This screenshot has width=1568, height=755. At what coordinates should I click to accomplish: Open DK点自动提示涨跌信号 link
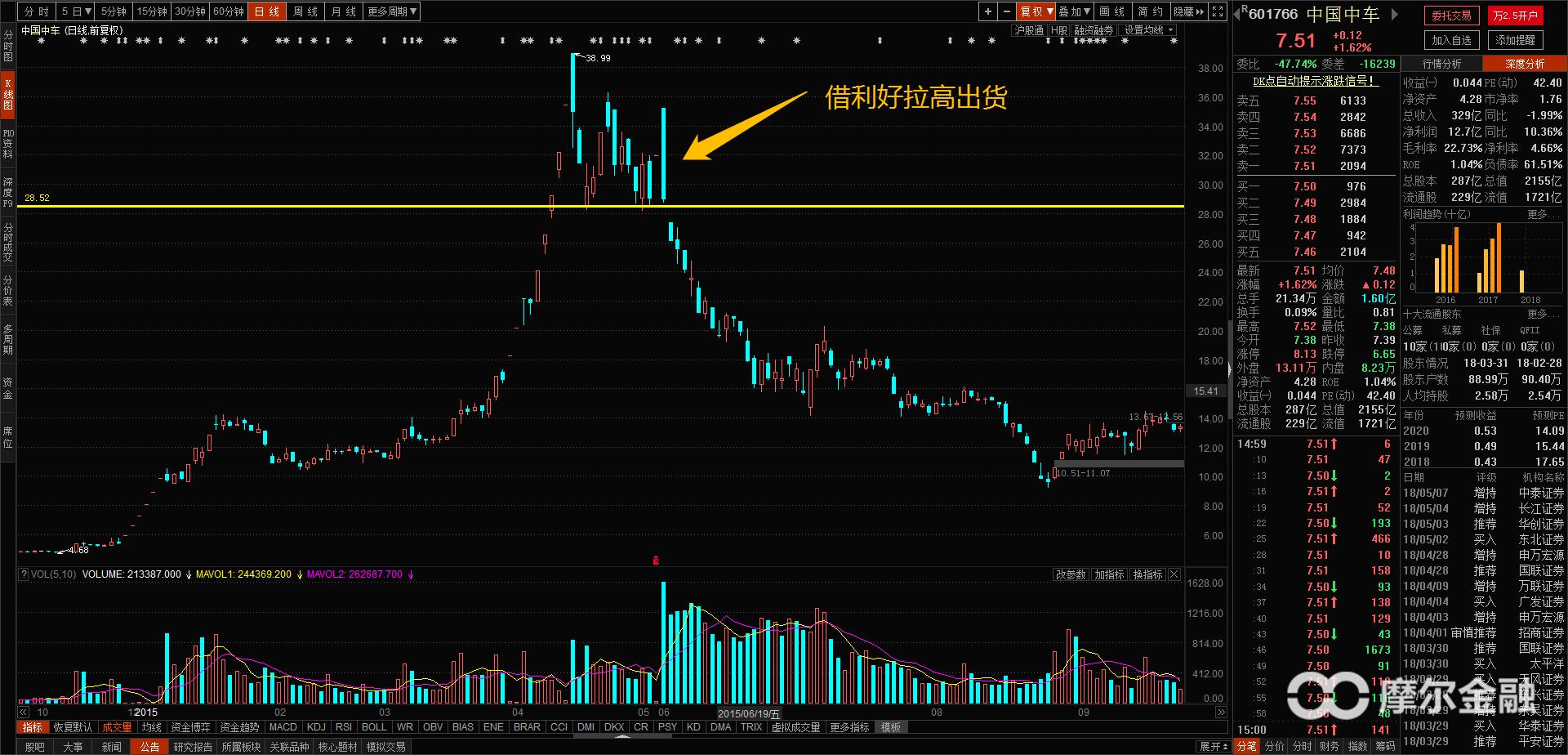pos(1316,81)
